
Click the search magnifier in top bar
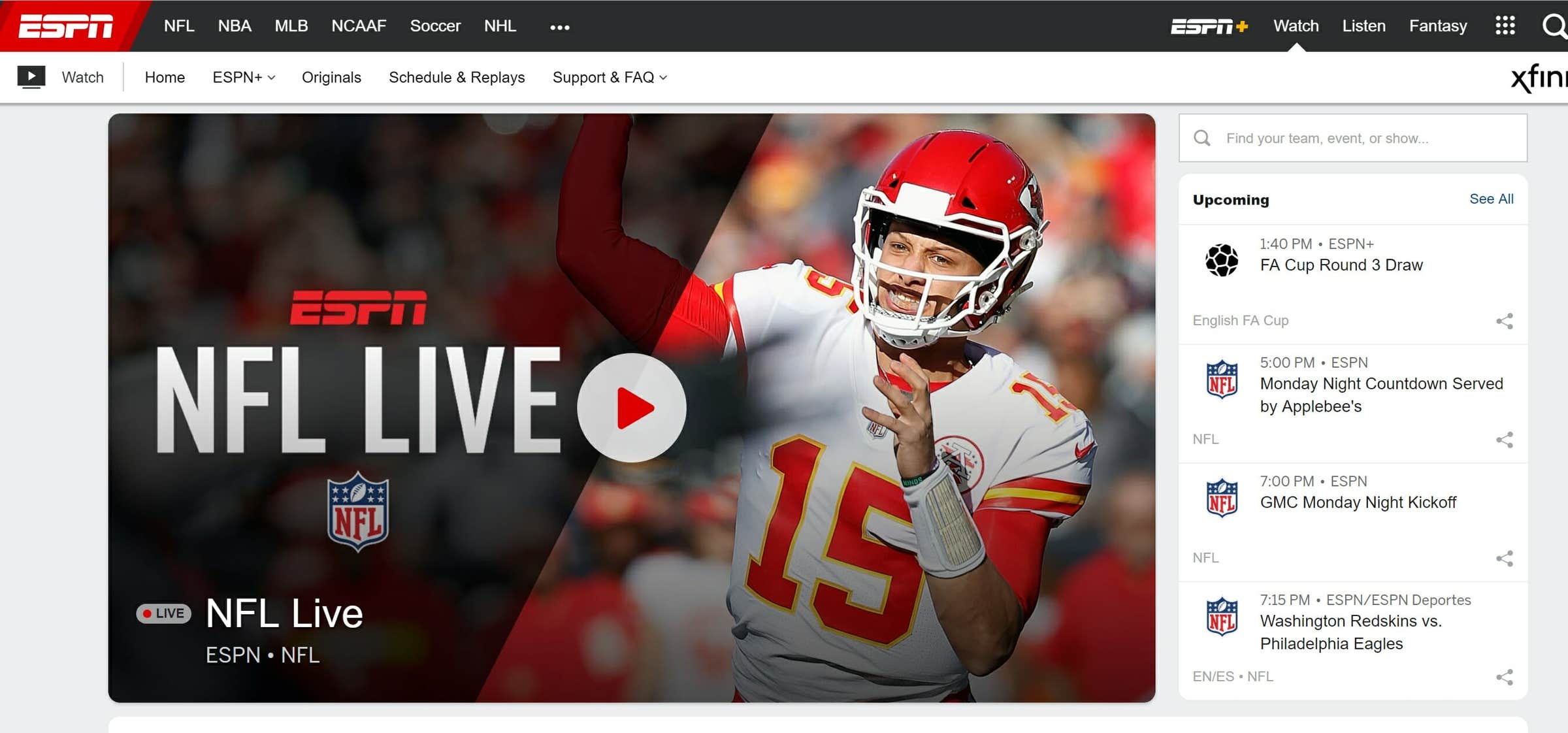1554,26
